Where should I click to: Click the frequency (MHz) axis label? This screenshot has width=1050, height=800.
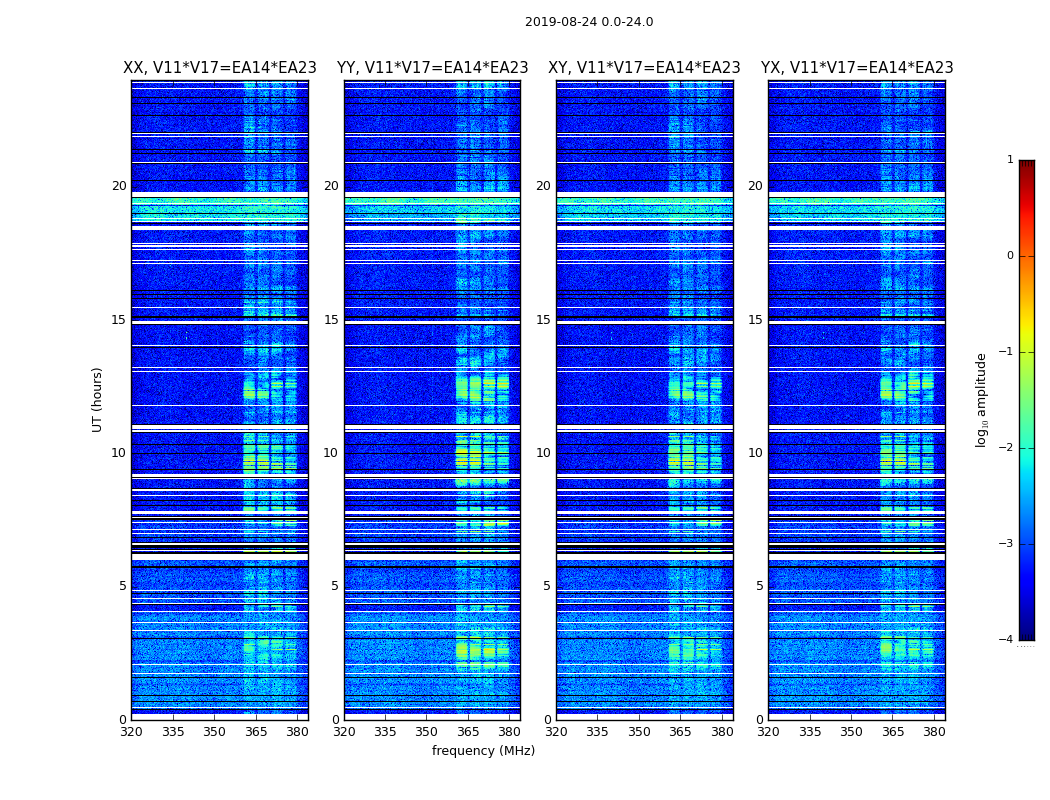click(x=483, y=750)
